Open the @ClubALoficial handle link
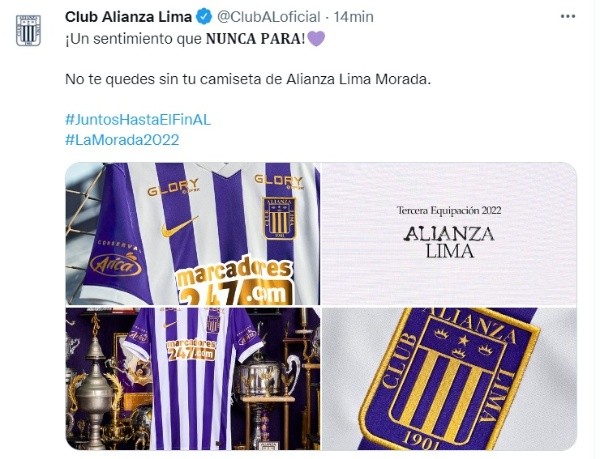This screenshot has height=459, width=600. pyautogui.click(x=269, y=17)
